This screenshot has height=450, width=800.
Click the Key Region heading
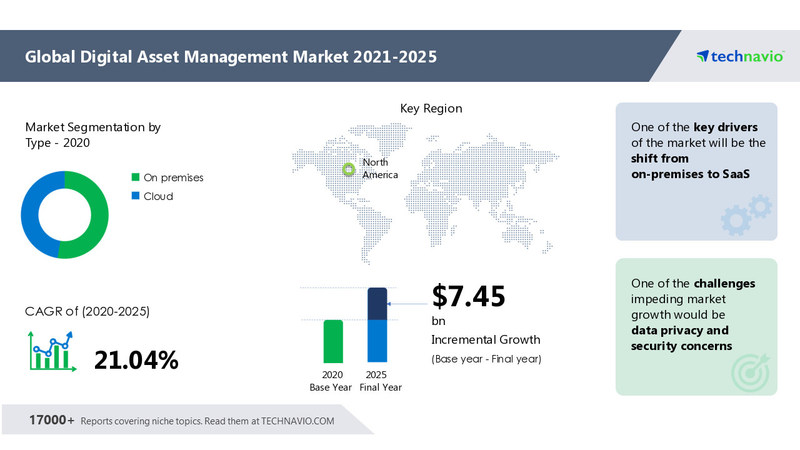(x=431, y=108)
